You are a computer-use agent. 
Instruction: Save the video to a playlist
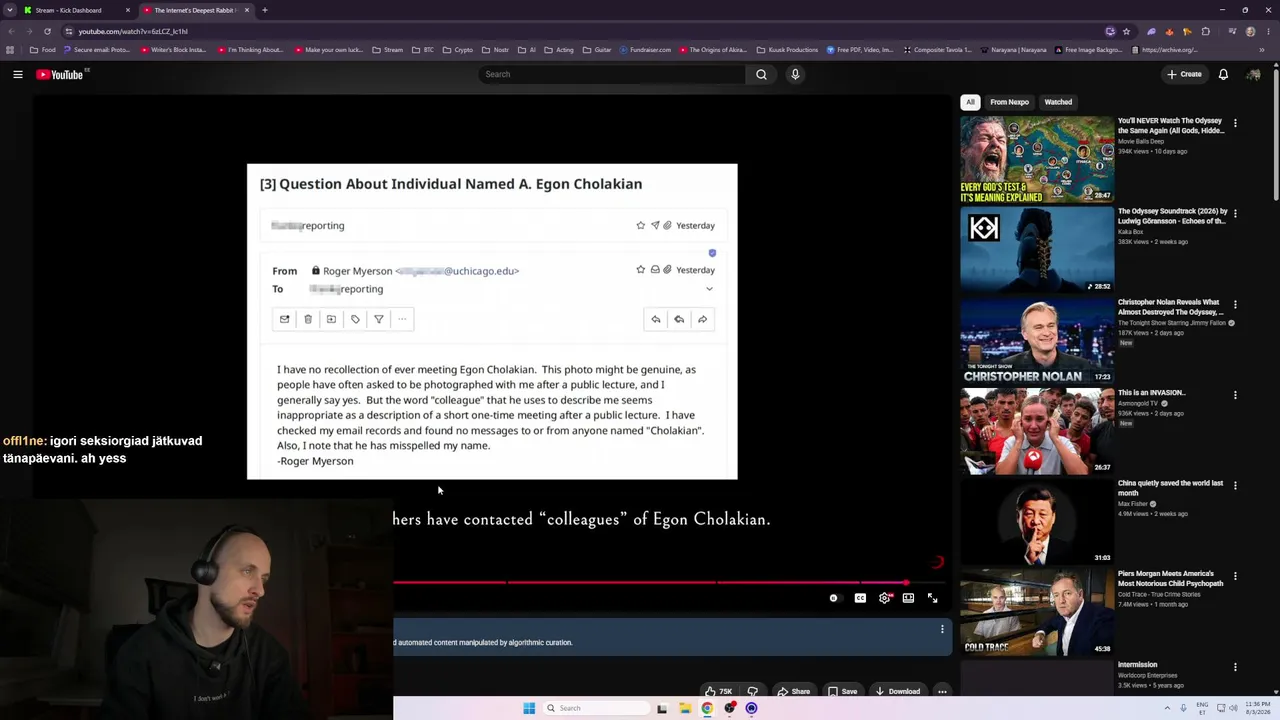point(842,691)
